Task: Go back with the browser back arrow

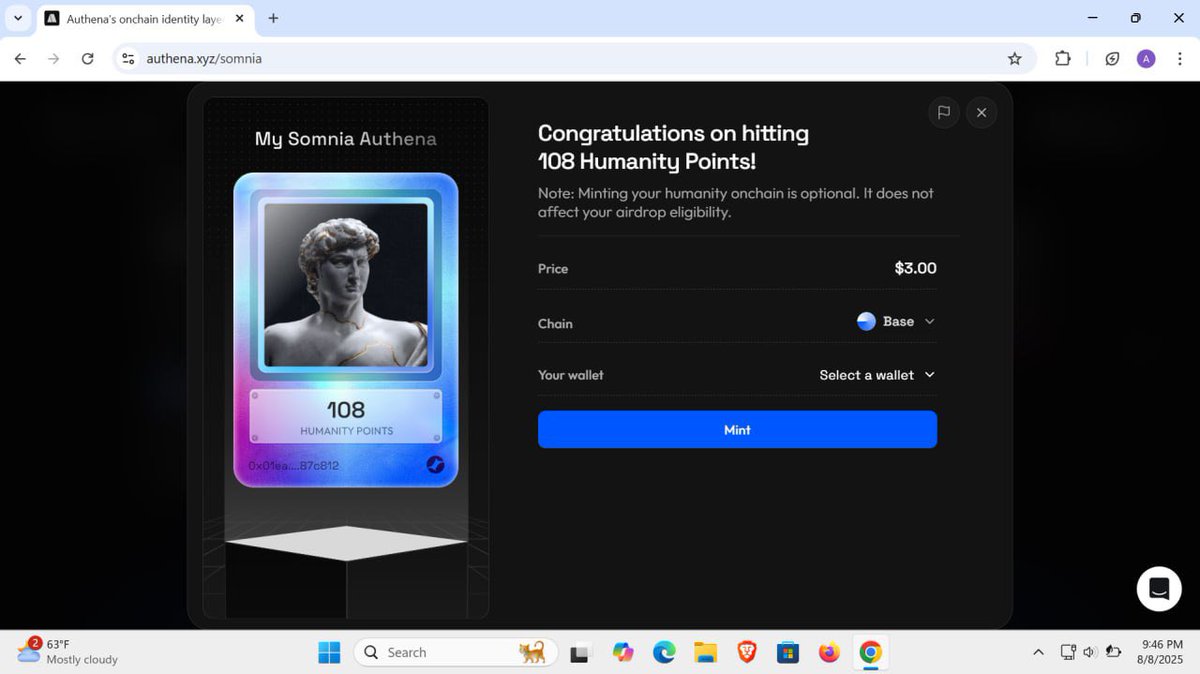Action: [x=20, y=59]
